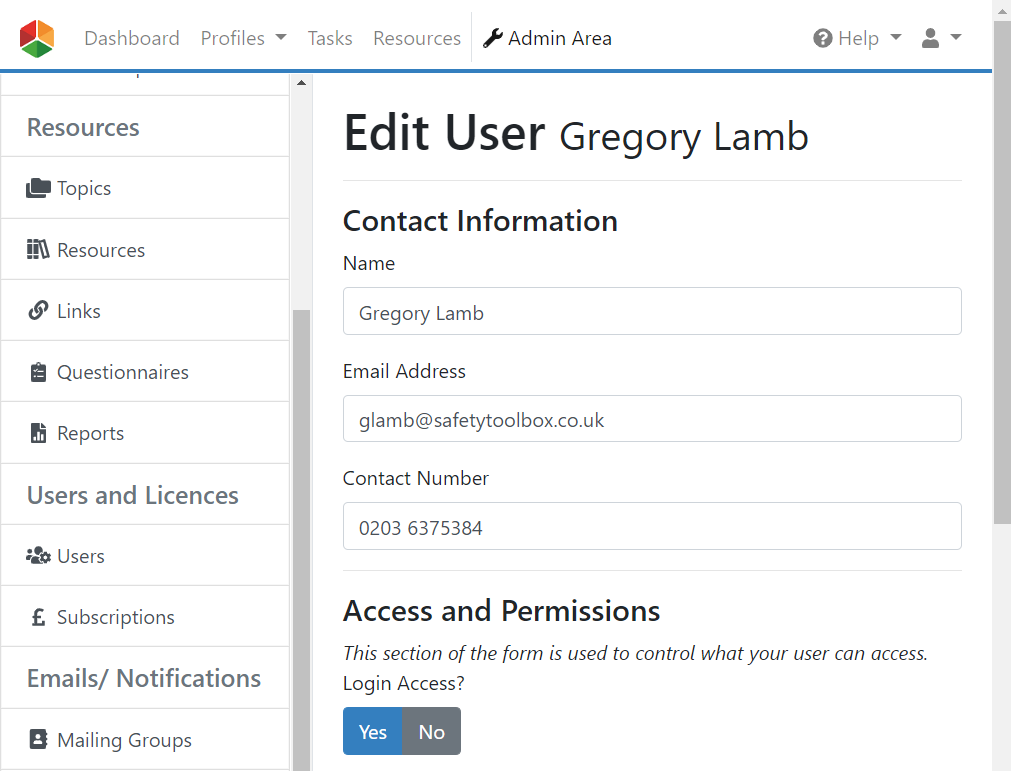Set Login Access to Yes

click(x=372, y=732)
